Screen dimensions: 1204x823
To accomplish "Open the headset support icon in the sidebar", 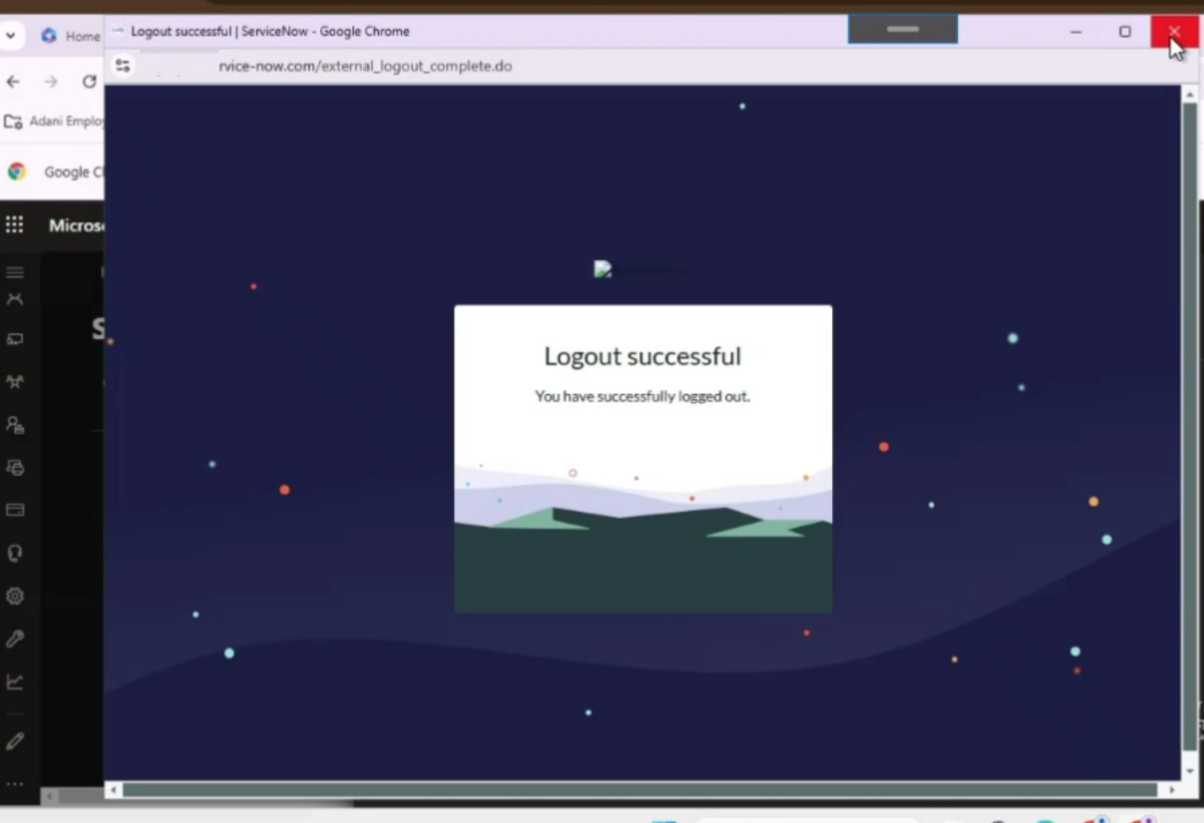I will click(x=14, y=552).
